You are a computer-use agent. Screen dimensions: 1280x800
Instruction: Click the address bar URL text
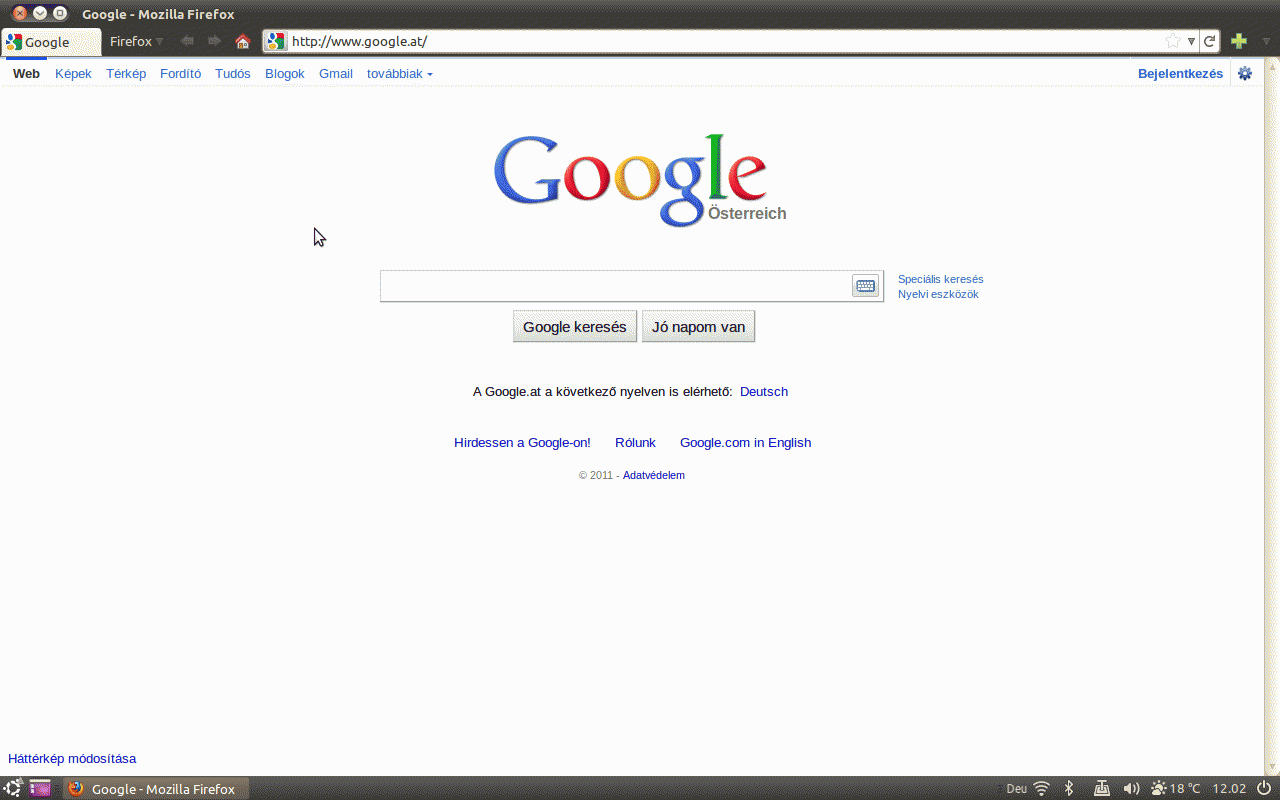(359, 41)
